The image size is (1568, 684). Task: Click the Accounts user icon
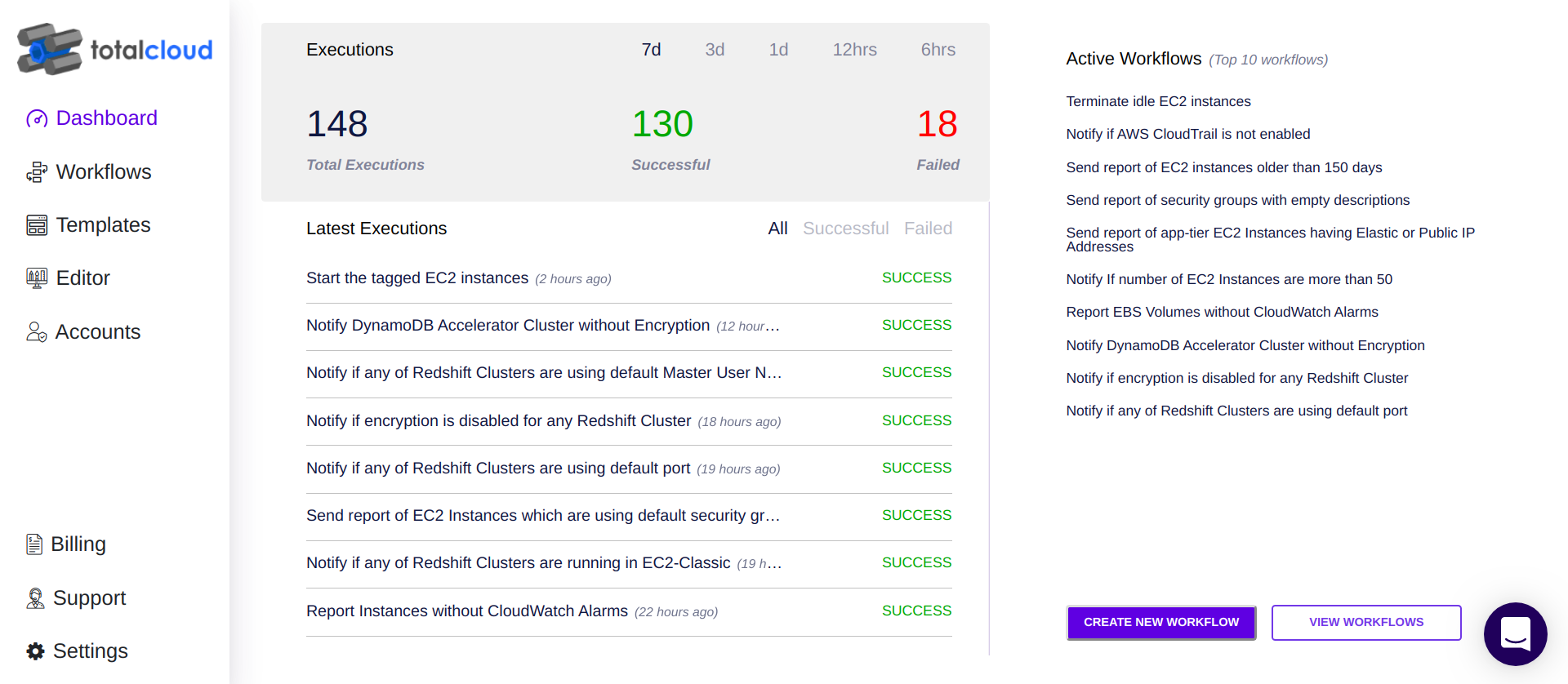click(37, 332)
